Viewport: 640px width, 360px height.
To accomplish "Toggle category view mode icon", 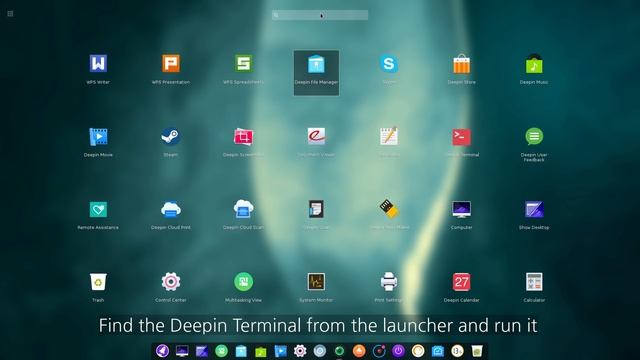I will click(10, 13).
